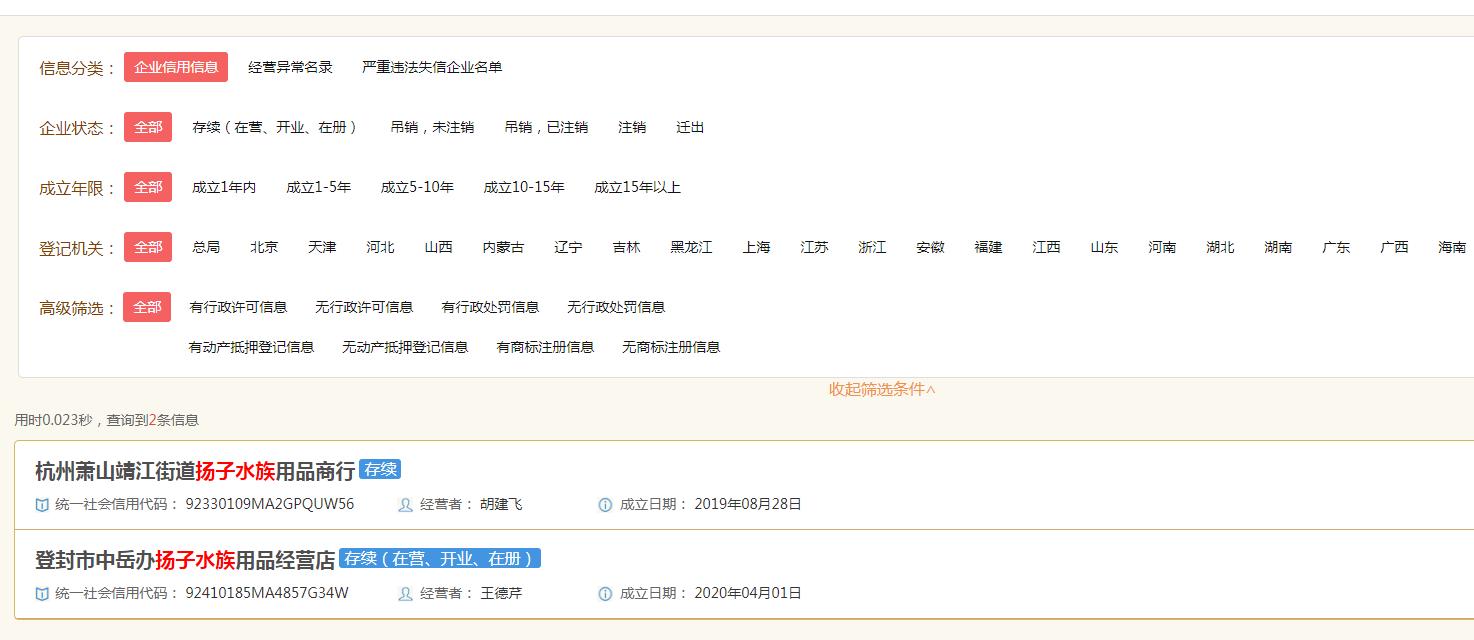
Task: Switch to 经营异常名录 category
Action: pos(288,67)
